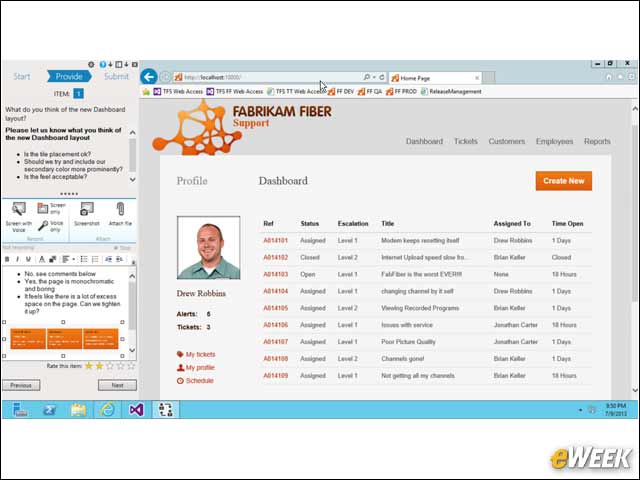Open the Schedule link
The image size is (640, 480).
pos(195,380)
